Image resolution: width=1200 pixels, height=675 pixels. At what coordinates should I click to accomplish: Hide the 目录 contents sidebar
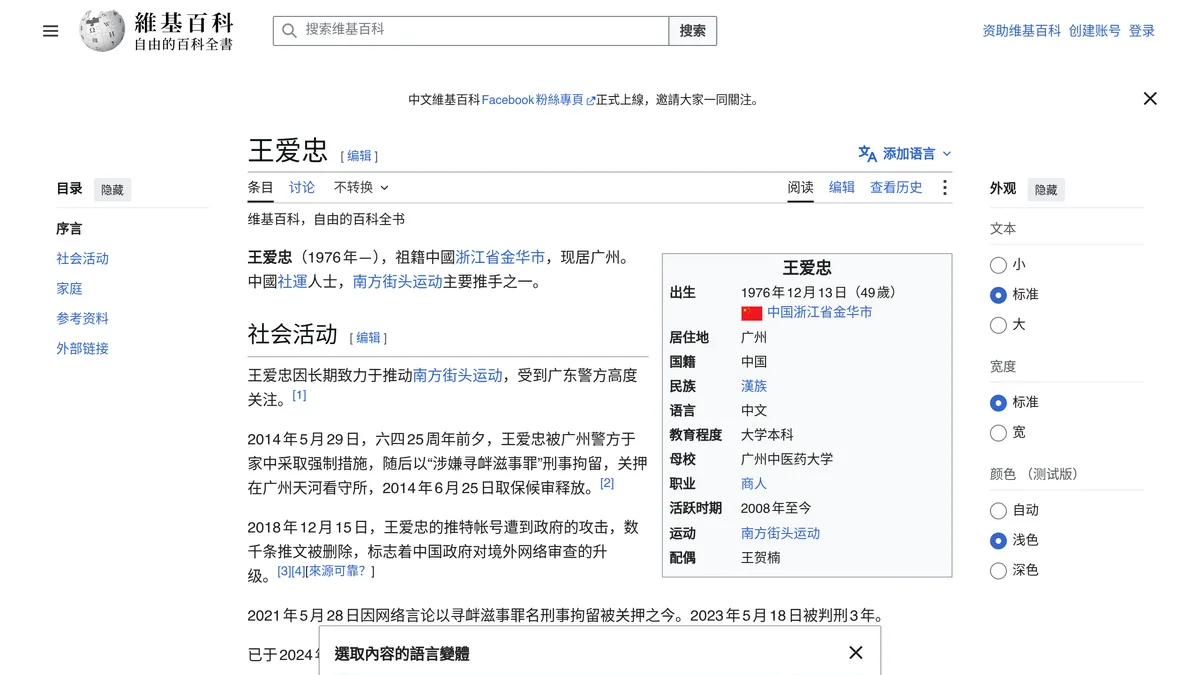[x=112, y=189]
